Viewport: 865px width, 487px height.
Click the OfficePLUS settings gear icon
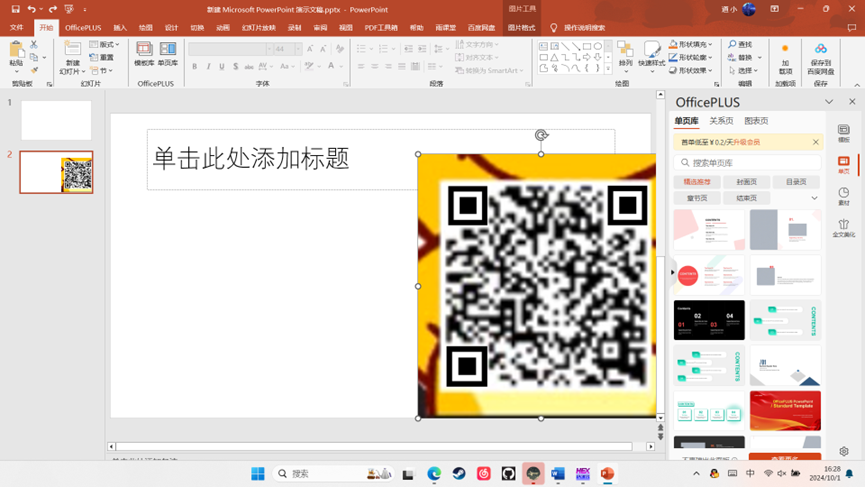coord(843,451)
